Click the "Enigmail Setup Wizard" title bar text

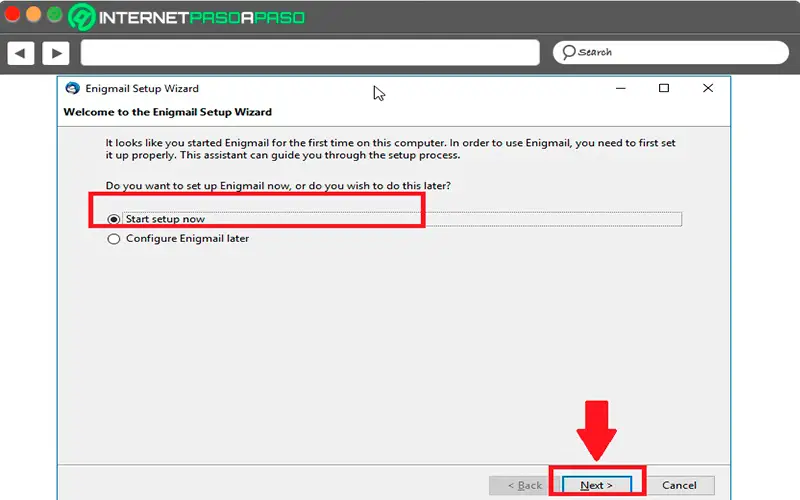tap(142, 88)
